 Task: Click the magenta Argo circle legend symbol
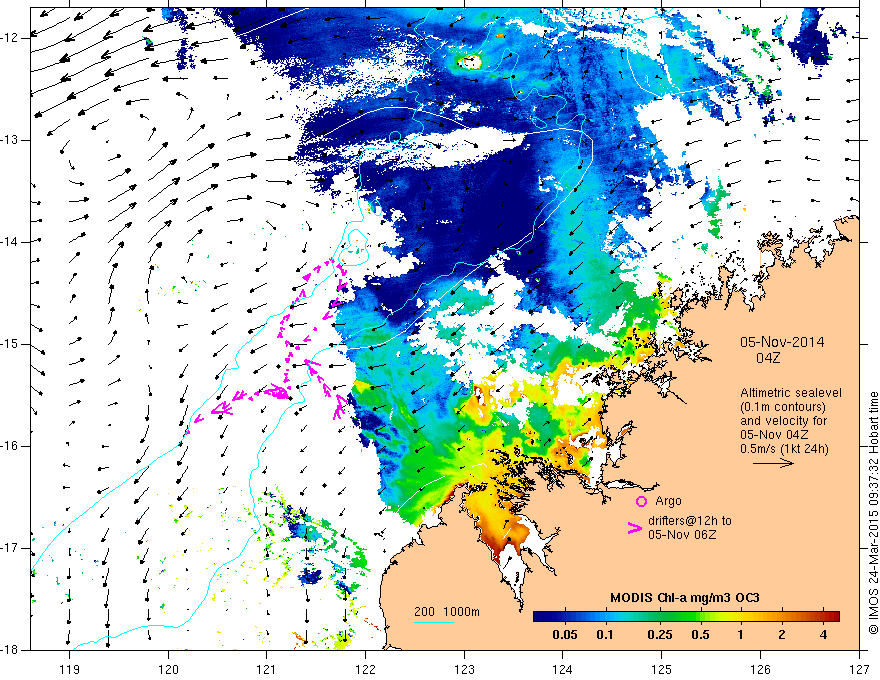641,501
